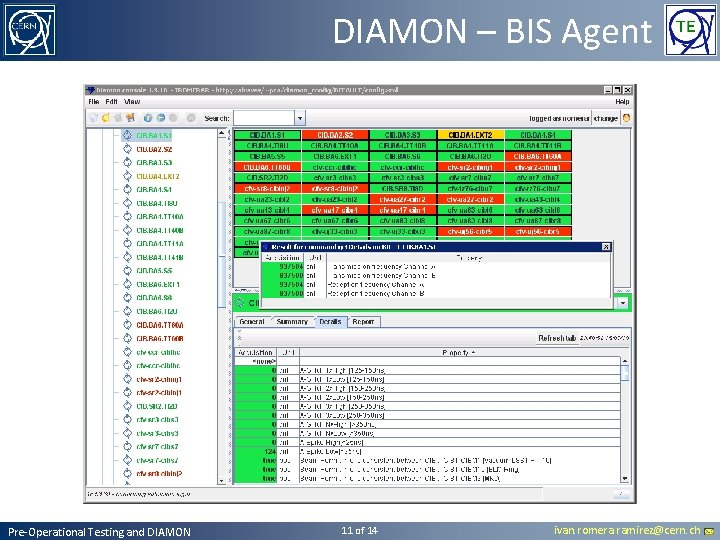Open the File menu
The height and width of the screenshot is (540, 720).
94,101
